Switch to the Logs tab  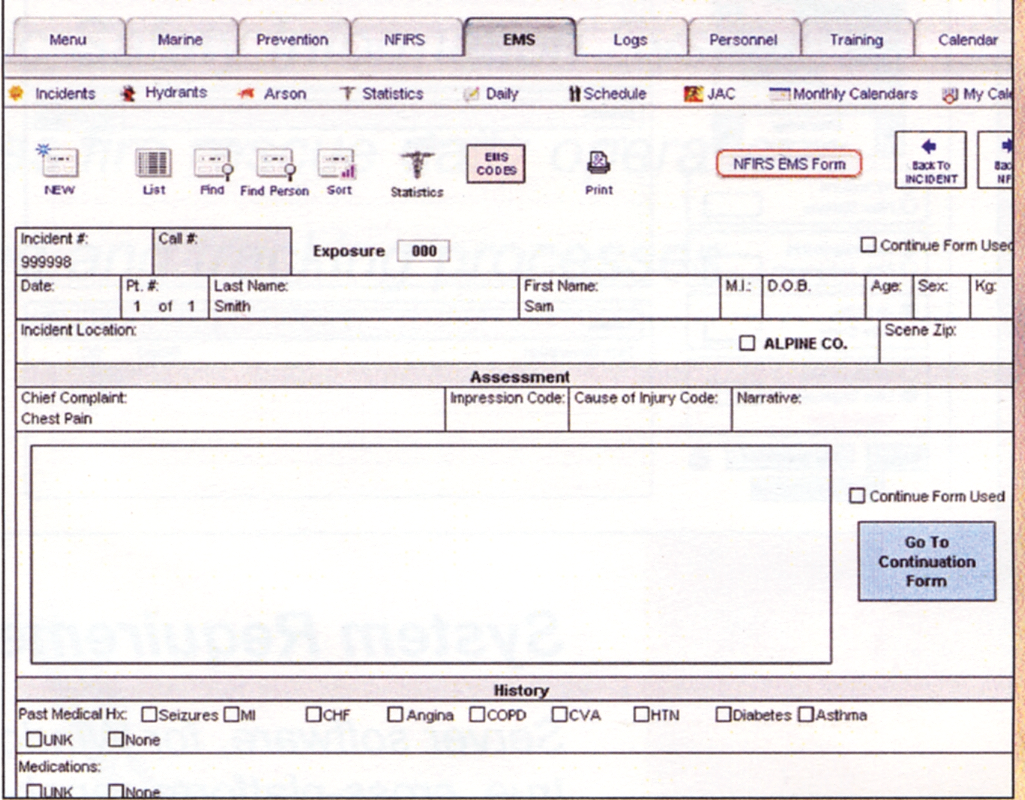[x=632, y=39]
